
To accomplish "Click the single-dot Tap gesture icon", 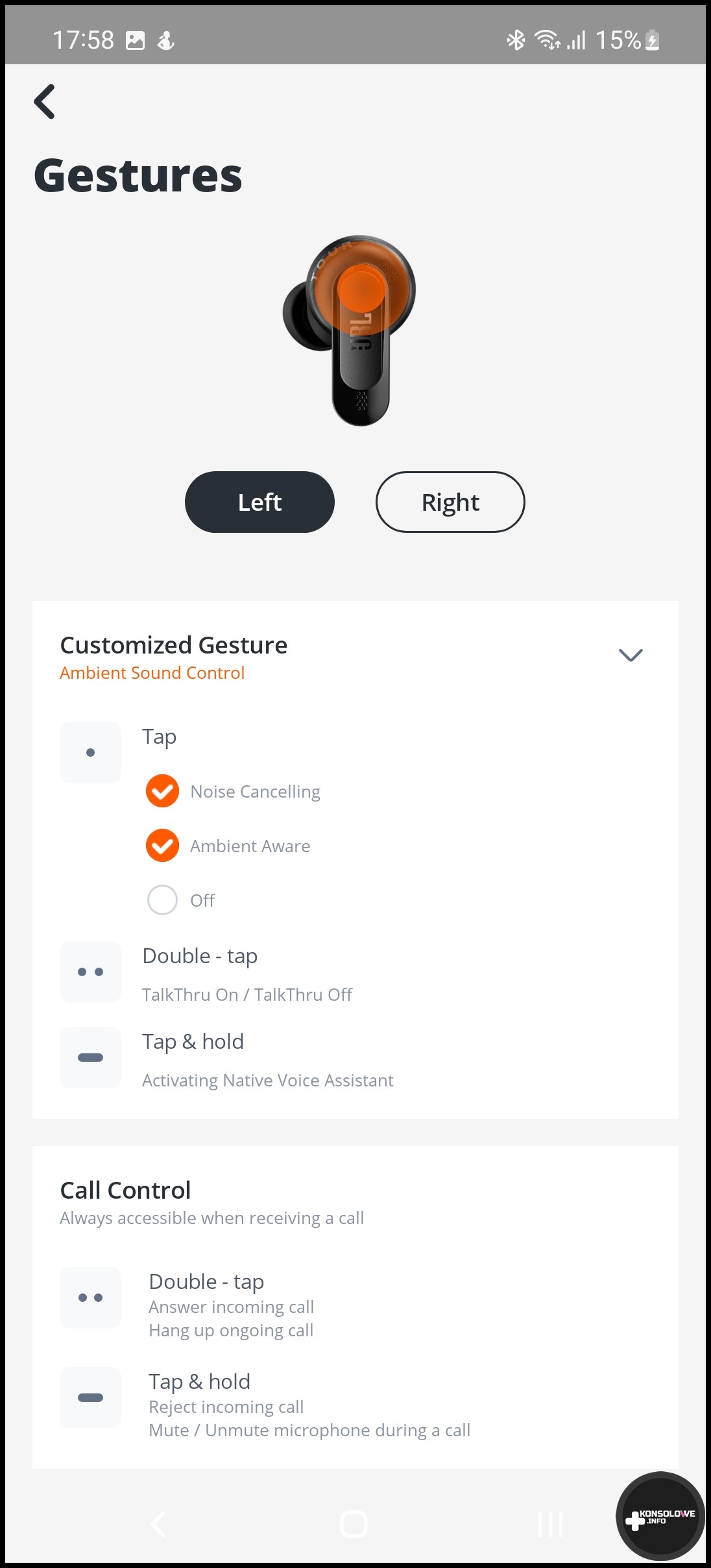I will coord(90,752).
